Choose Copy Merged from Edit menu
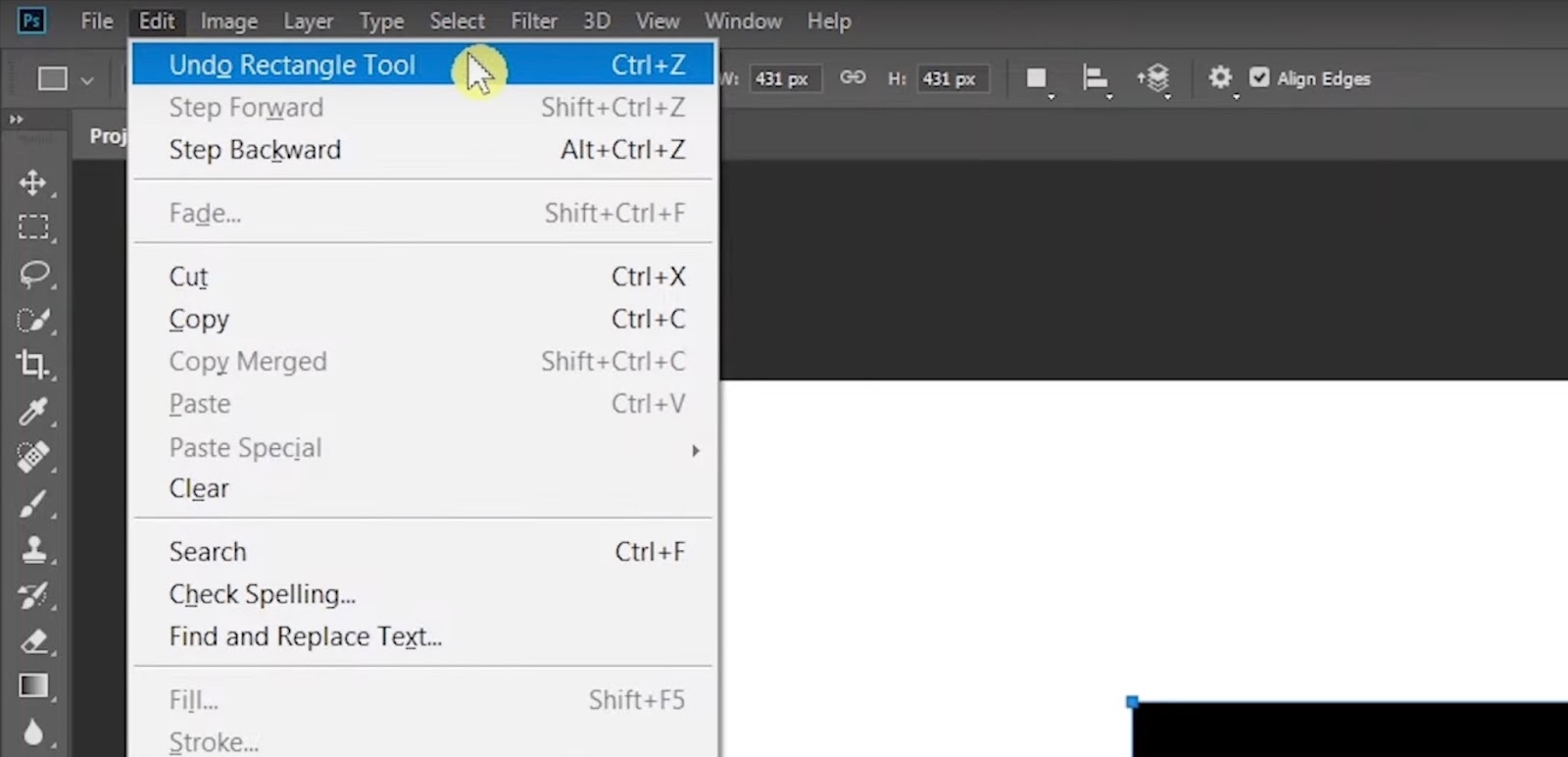The height and width of the screenshot is (757, 1568). [423, 361]
